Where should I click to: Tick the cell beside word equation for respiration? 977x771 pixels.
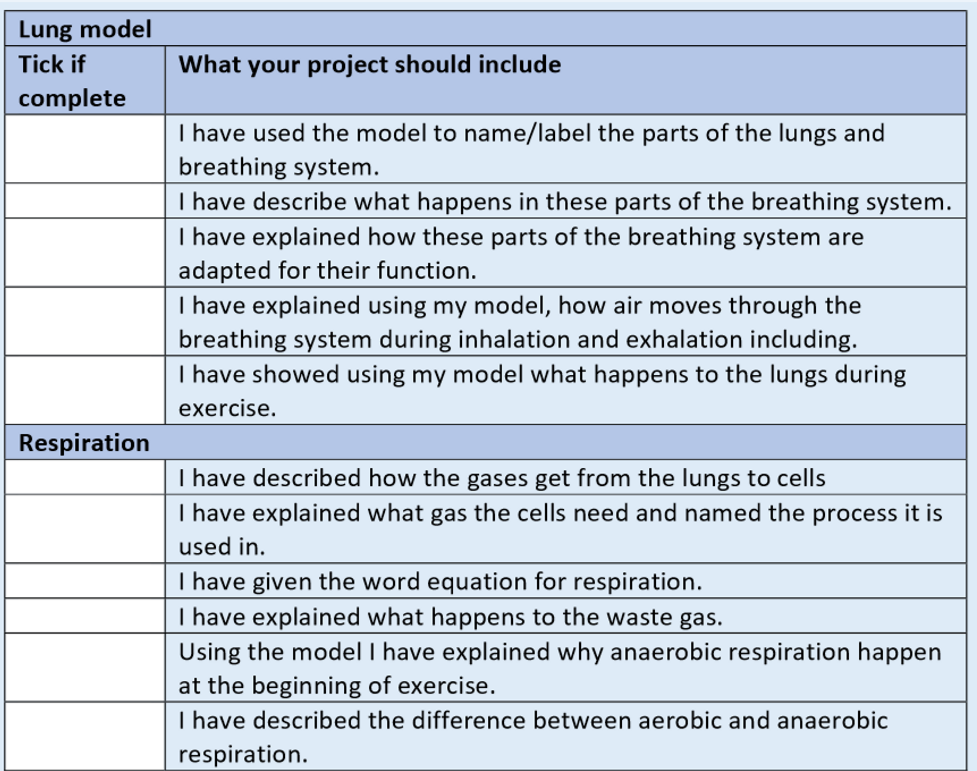(x=85, y=581)
